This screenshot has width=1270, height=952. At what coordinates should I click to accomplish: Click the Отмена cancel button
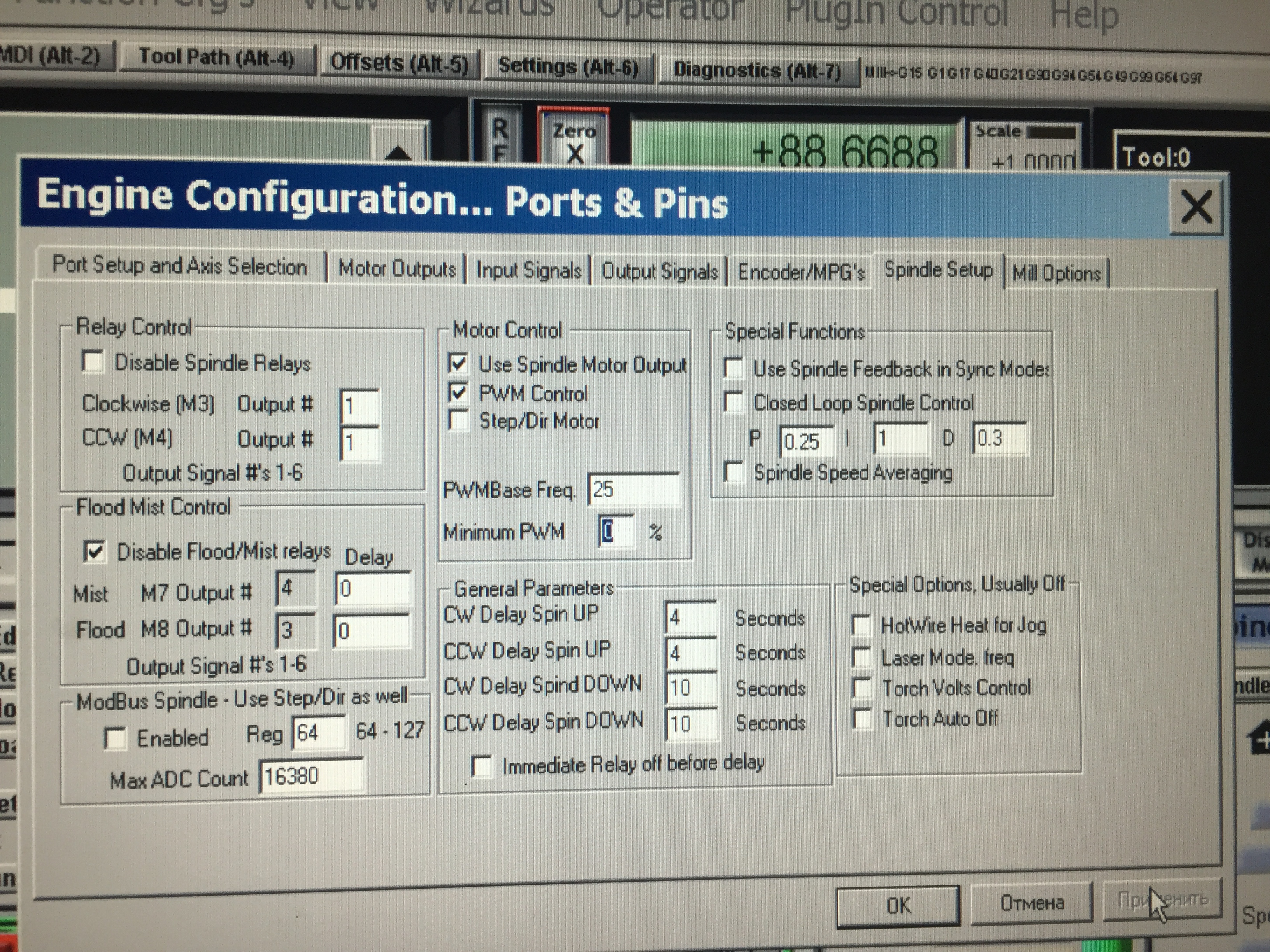click(1031, 904)
